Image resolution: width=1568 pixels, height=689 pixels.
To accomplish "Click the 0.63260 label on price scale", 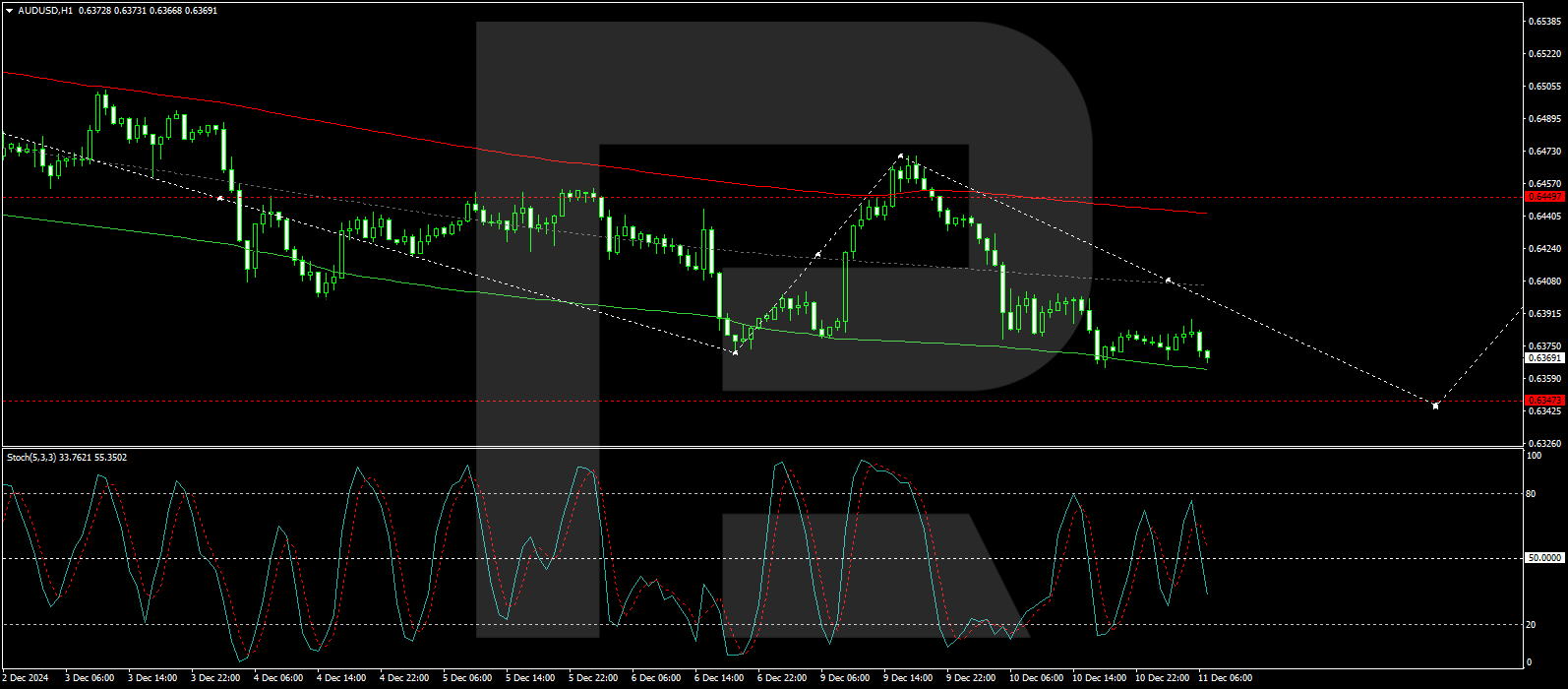I will point(1543,443).
